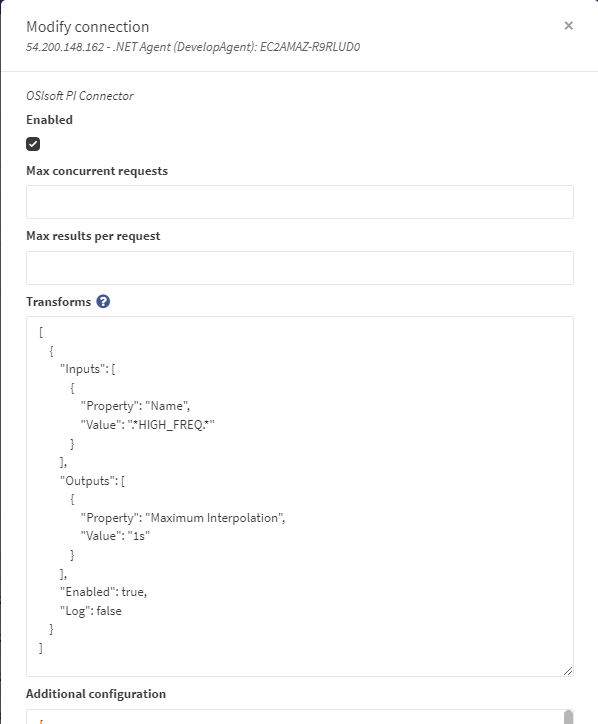The image size is (598, 724).
Task: Place cursor on the "Outputs": [ line
Action: click(92, 481)
